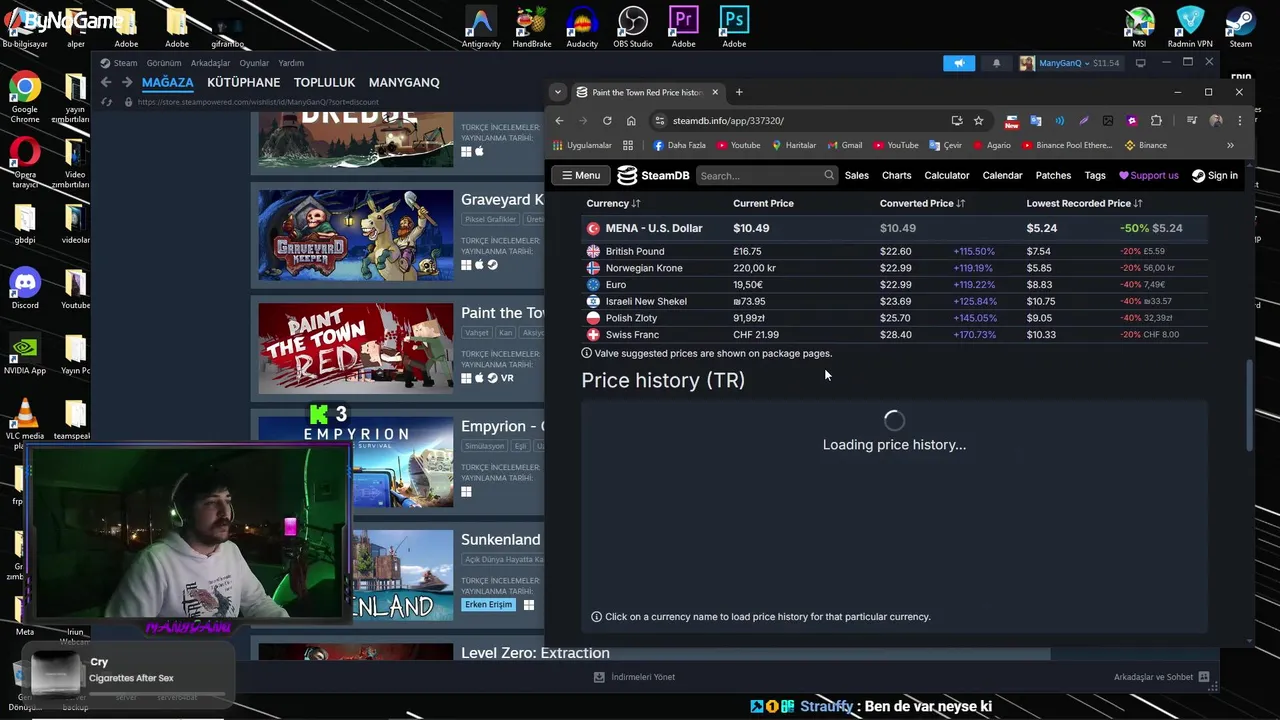
Task: Bookmark this page with the star icon
Action: click(978, 120)
